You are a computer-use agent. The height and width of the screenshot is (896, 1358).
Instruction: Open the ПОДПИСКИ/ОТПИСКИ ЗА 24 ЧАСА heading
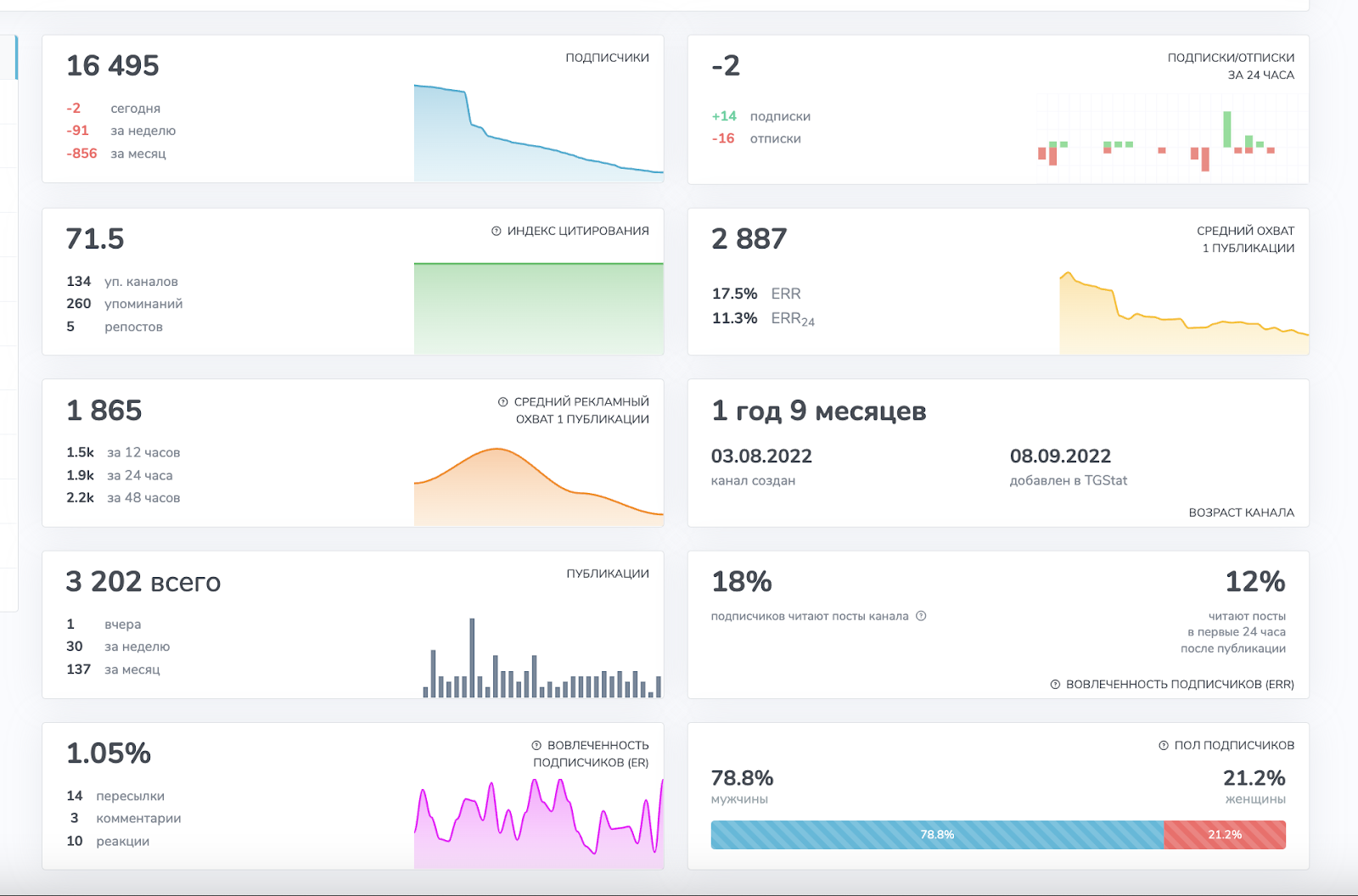click(x=1231, y=66)
